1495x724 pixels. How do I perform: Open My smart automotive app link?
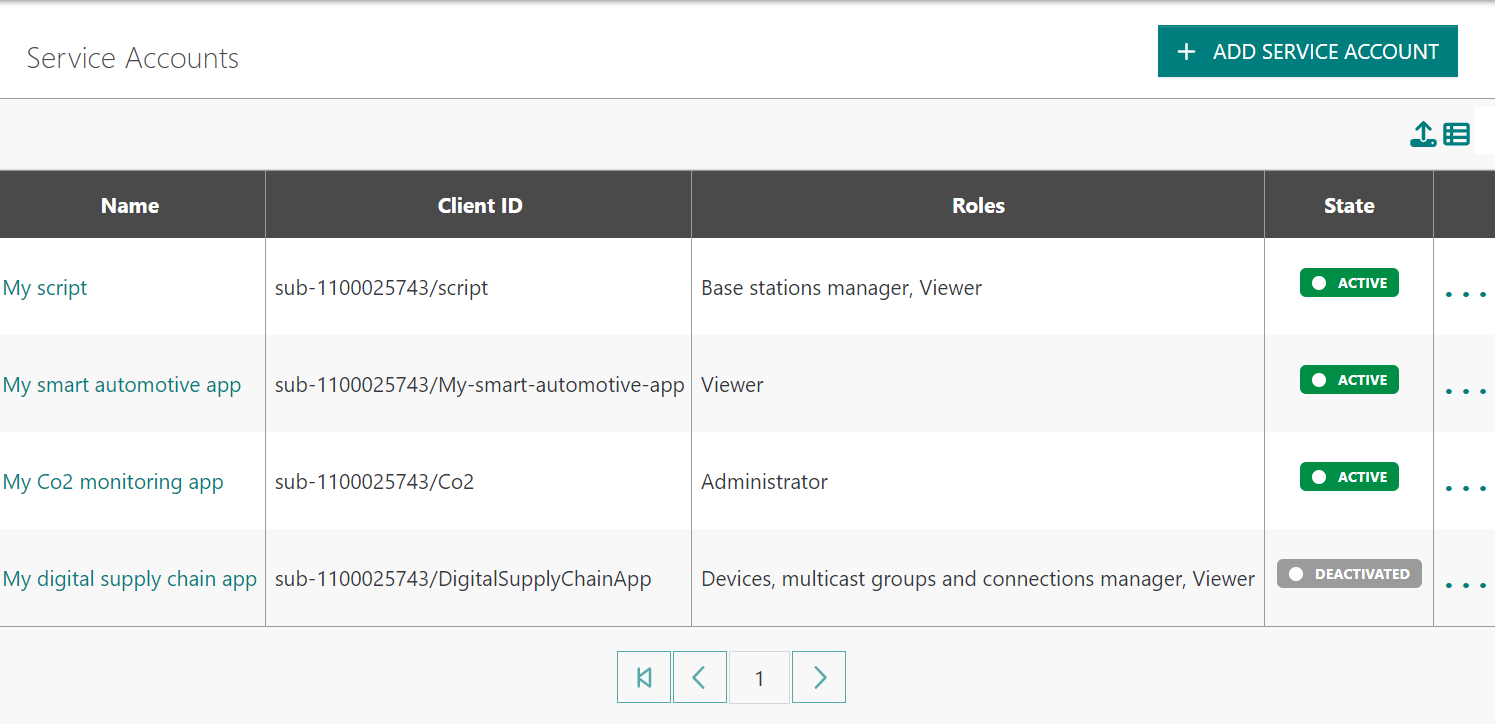tap(122, 385)
